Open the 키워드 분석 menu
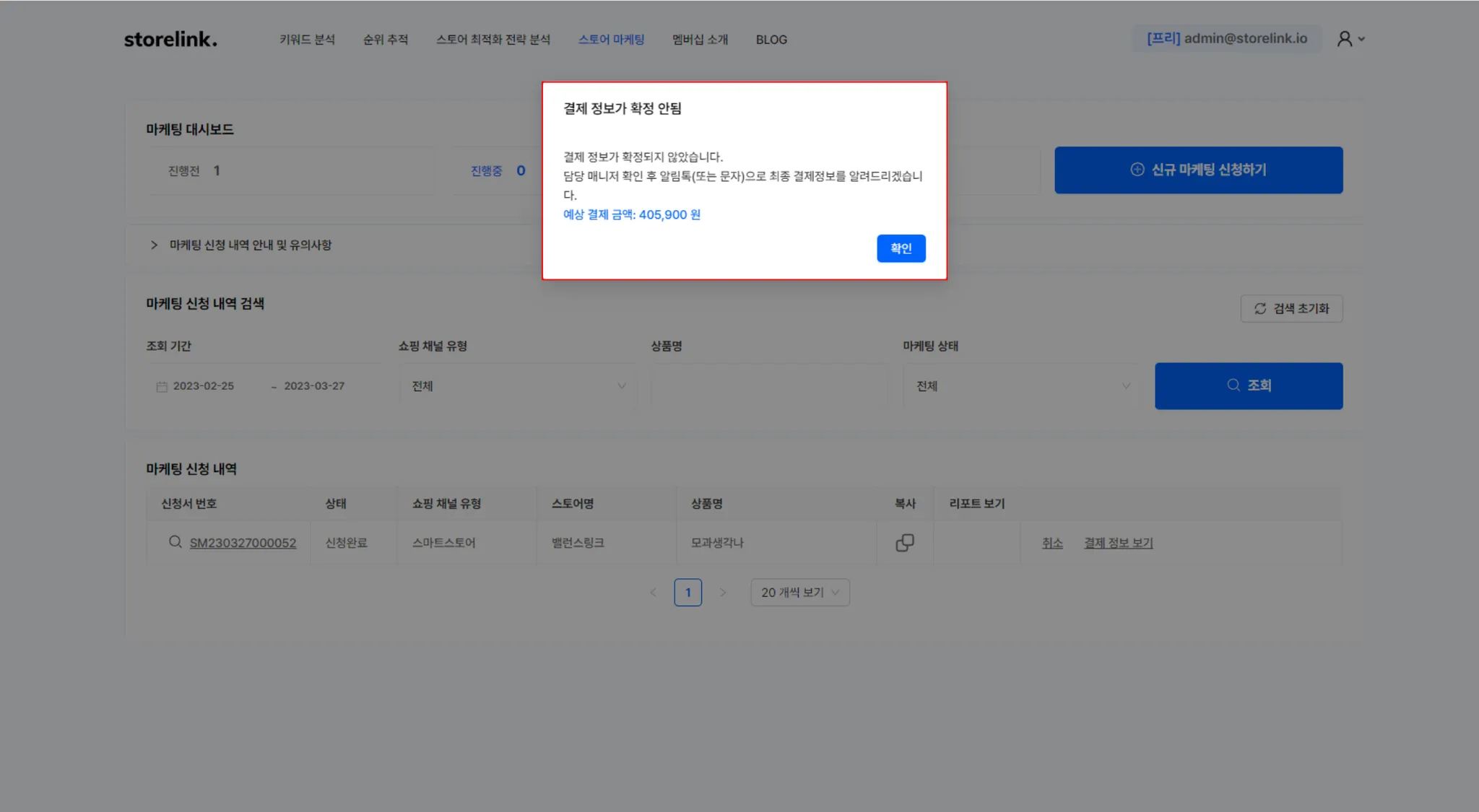1479x812 pixels. (307, 40)
